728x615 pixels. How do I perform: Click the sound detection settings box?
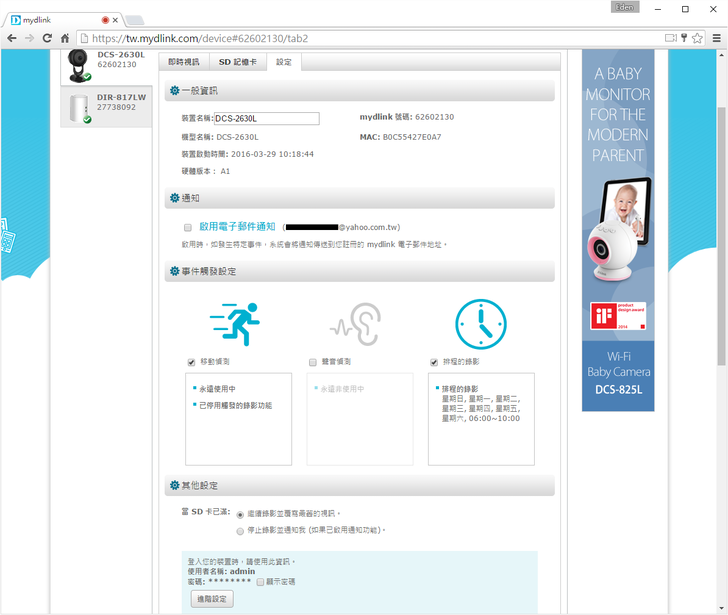coord(360,419)
